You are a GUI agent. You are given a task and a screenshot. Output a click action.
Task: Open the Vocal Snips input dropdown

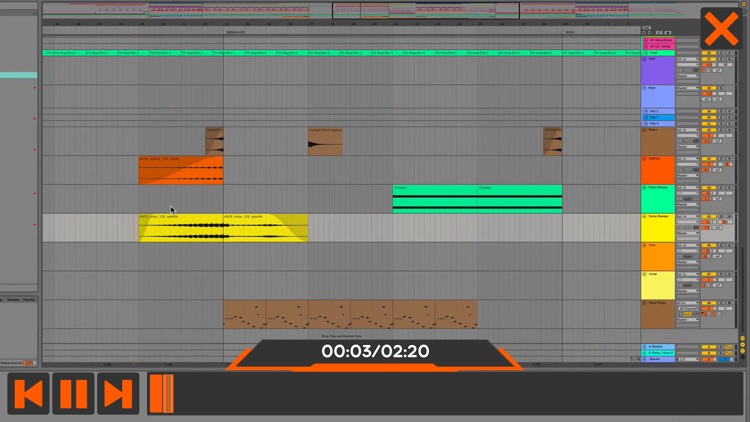(688, 303)
